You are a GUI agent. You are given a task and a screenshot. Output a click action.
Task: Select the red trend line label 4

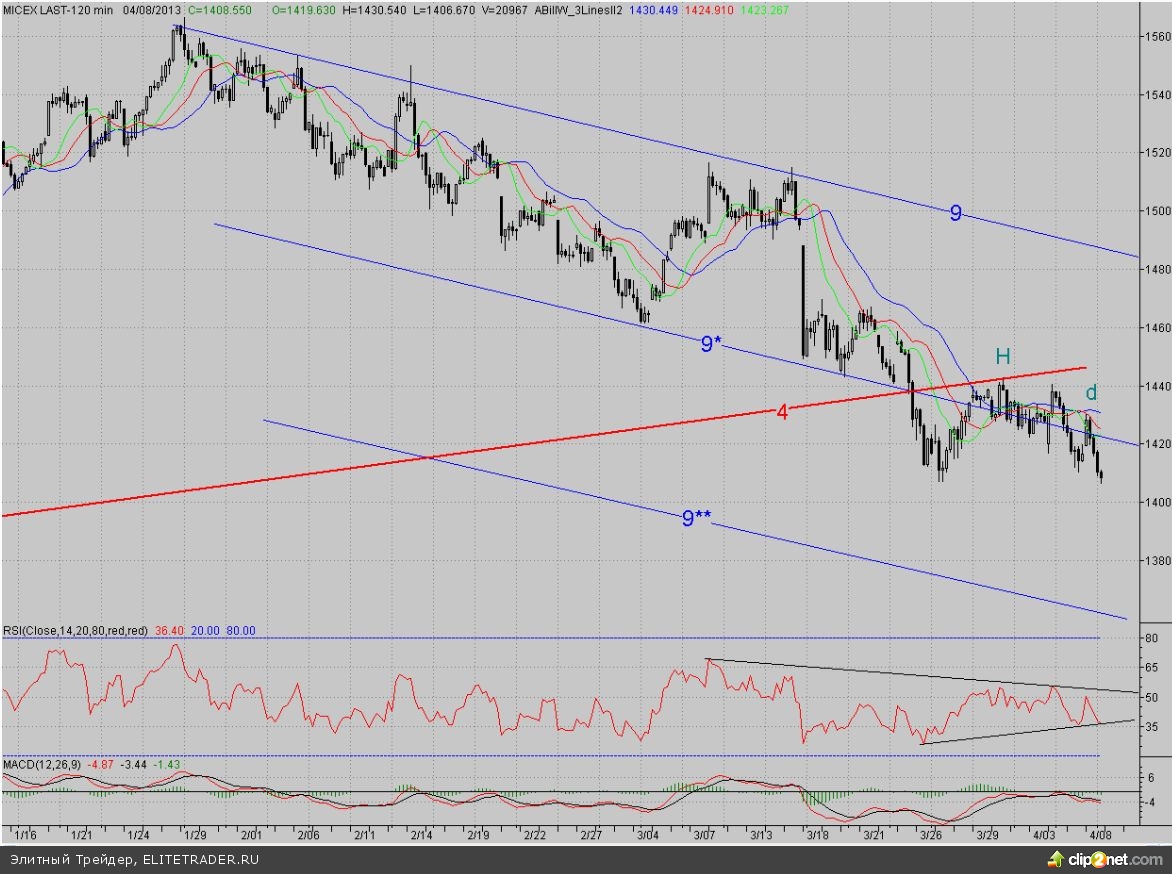point(783,412)
